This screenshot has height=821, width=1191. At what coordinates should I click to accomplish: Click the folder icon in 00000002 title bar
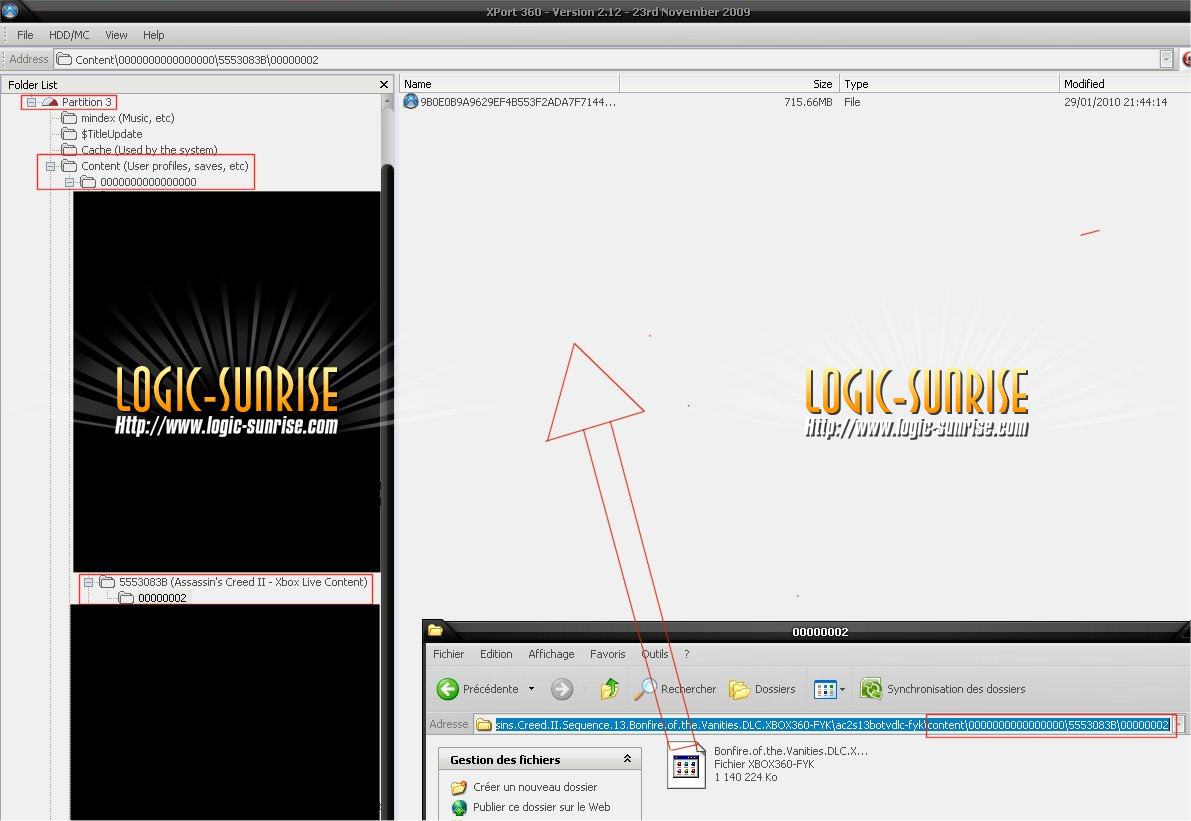(x=435, y=630)
